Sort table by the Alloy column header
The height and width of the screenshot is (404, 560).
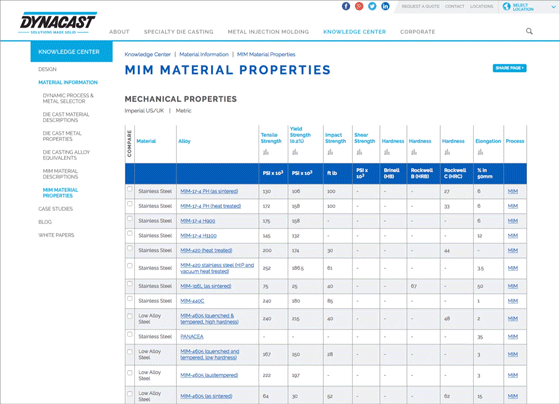(x=184, y=141)
